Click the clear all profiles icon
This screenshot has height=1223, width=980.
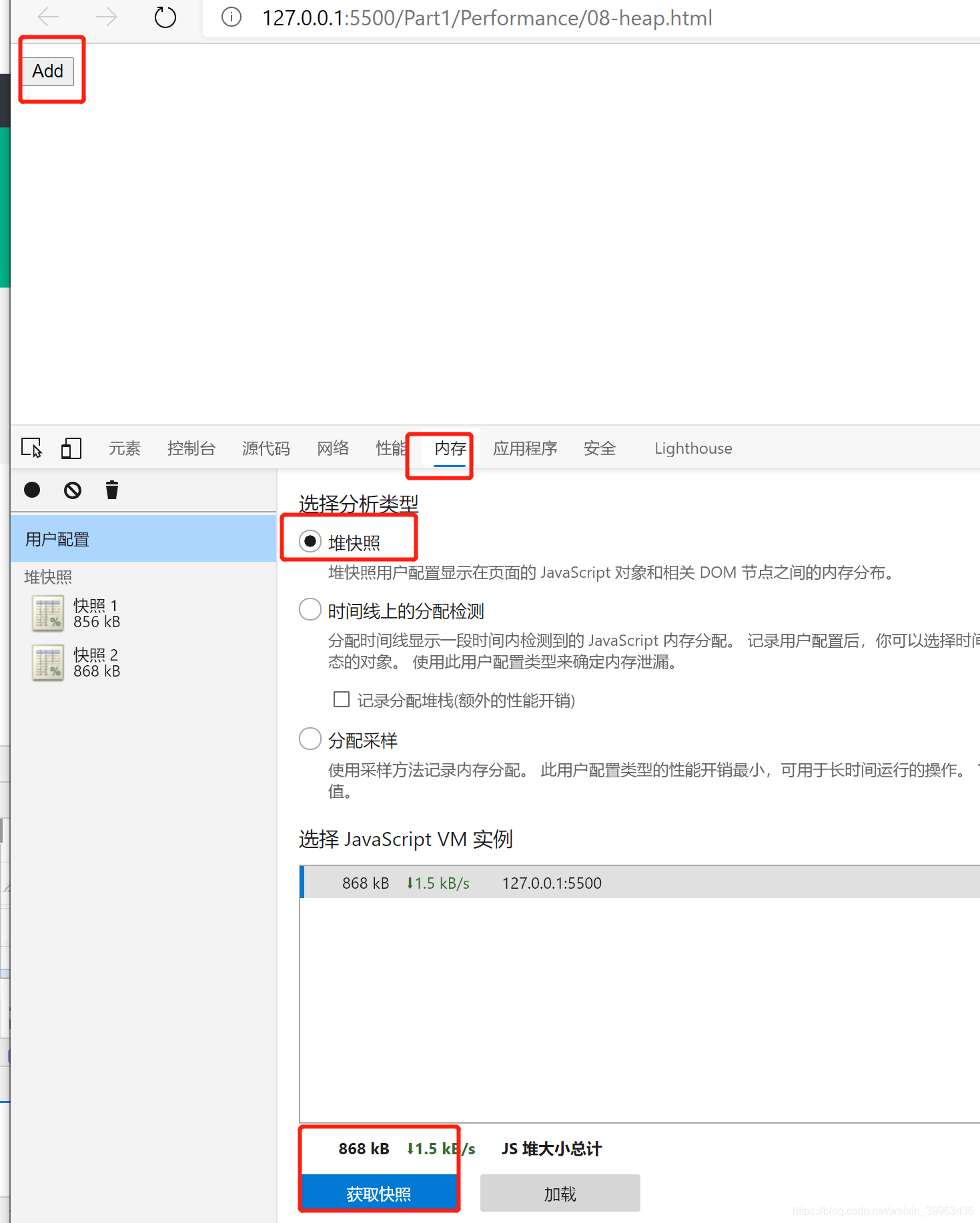(x=73, y=490)
